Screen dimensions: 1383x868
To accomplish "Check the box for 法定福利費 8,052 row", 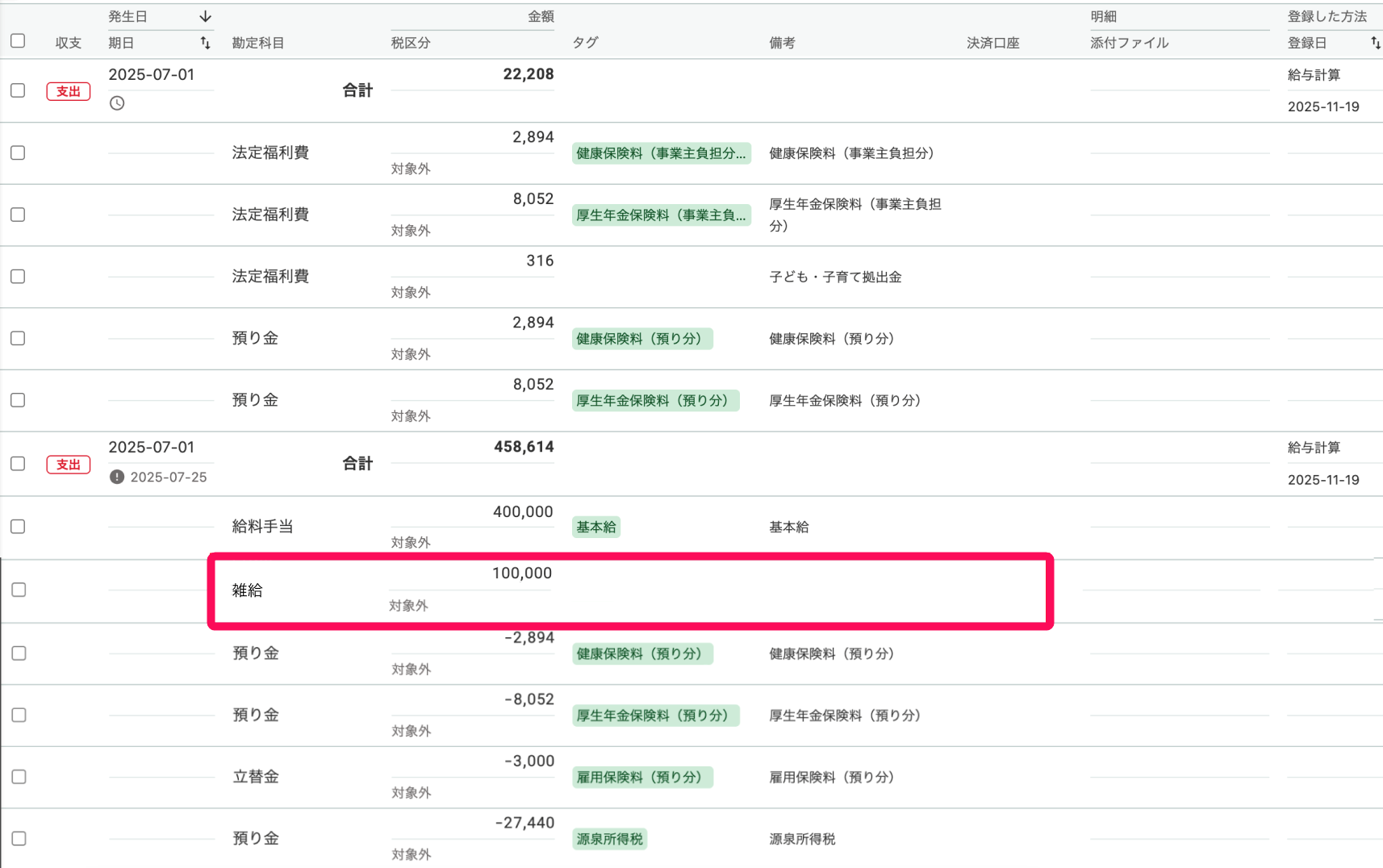I will (18, 215).
